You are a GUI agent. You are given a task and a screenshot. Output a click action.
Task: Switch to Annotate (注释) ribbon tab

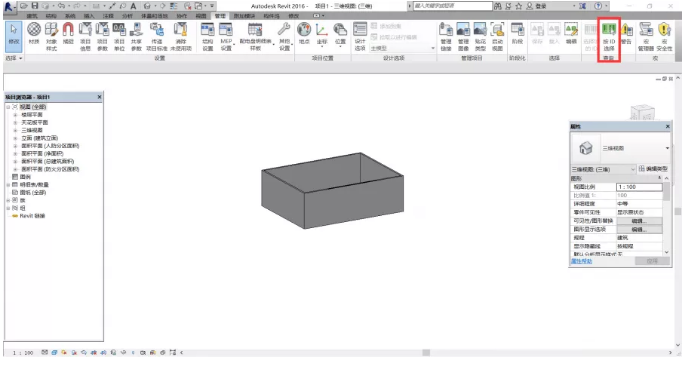tap(108, 16)
